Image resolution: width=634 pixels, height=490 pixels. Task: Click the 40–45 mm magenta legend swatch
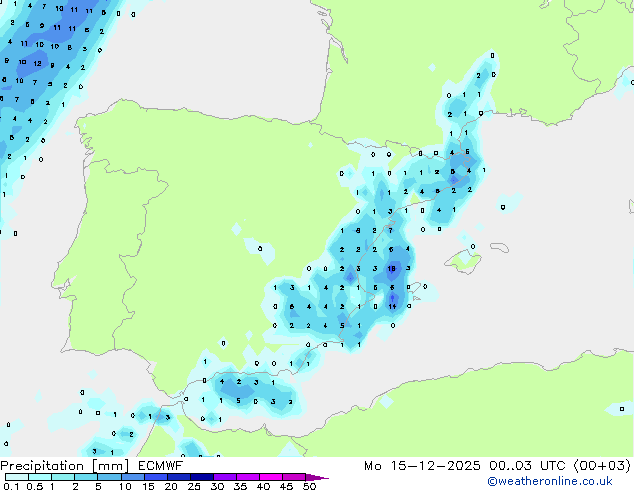click(x=271, y=477)
